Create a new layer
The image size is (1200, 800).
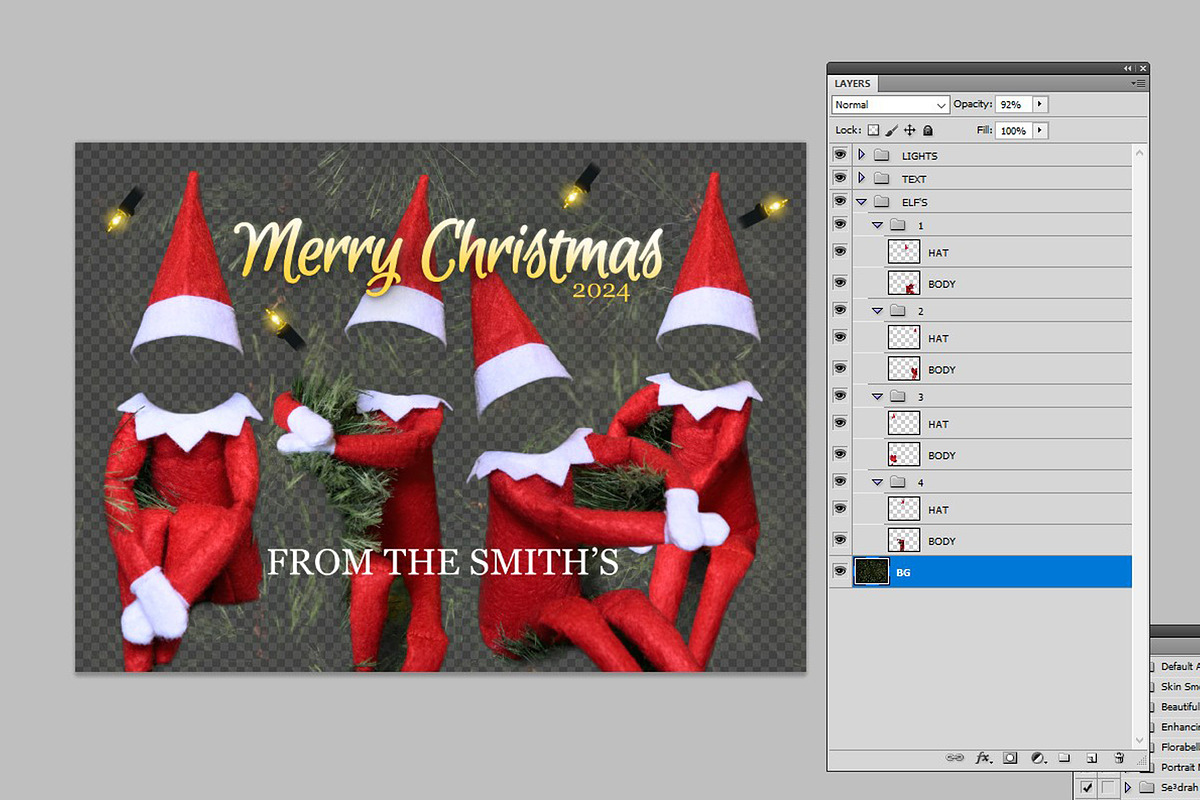click(x=1092, y=758)
